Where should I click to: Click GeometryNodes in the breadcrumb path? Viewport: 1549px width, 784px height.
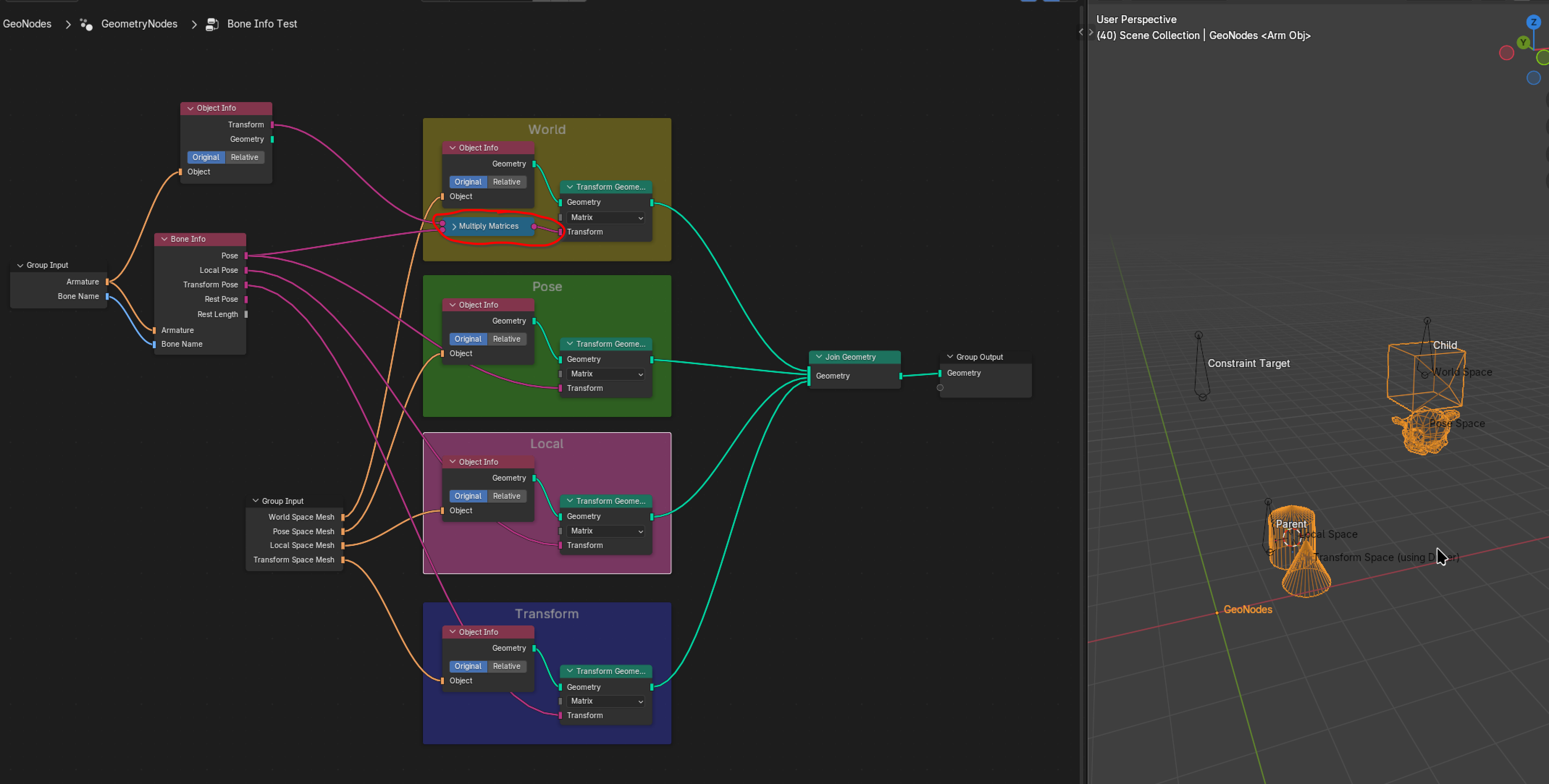point(139,24)
